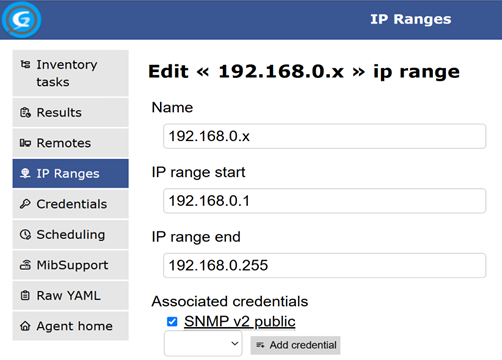This screenshot has height=360, width=502.
Task: Click the Raw YAML clipboard icon
Action: tap(25, 295)
